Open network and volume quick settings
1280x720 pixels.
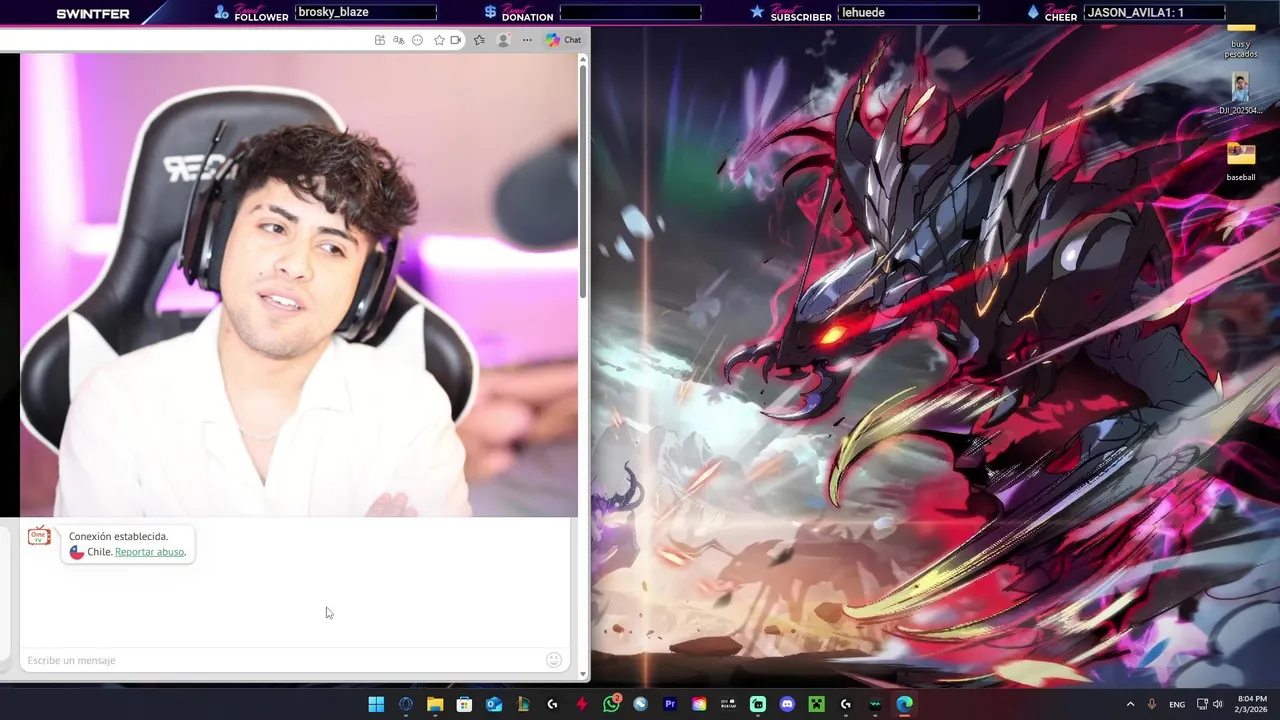point(1210,704)
